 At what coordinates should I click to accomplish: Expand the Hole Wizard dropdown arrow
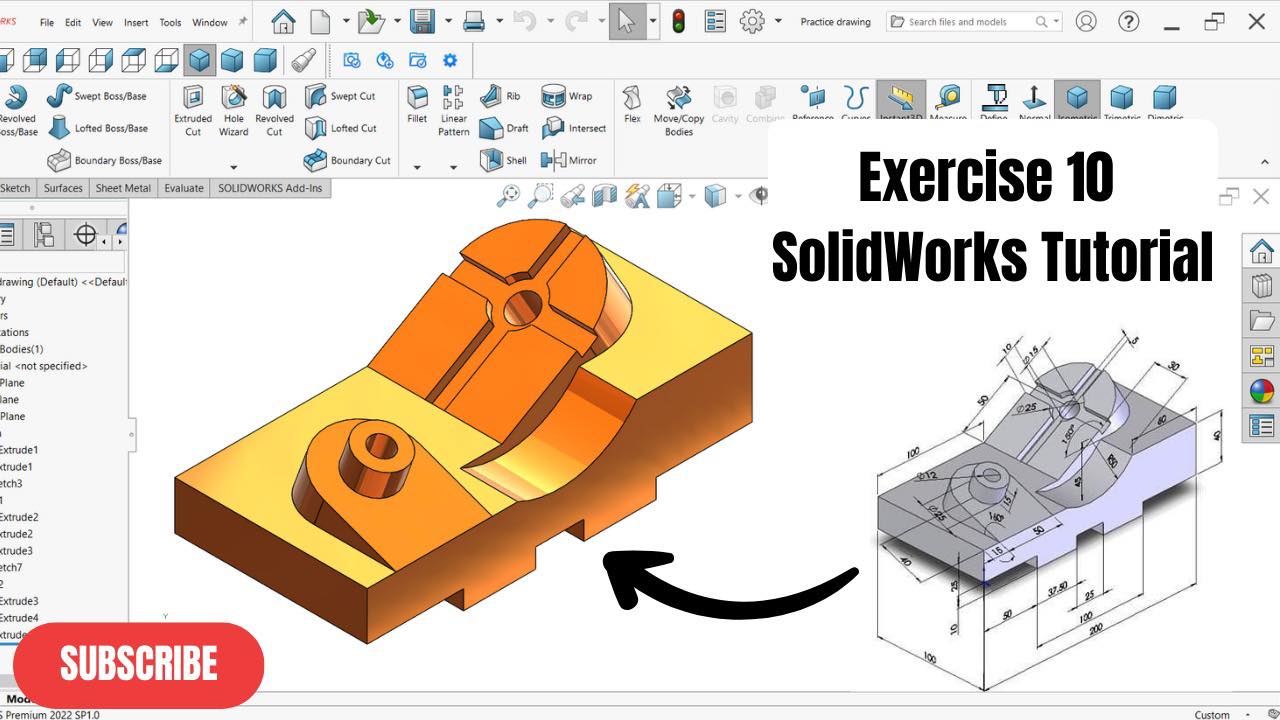234,167
